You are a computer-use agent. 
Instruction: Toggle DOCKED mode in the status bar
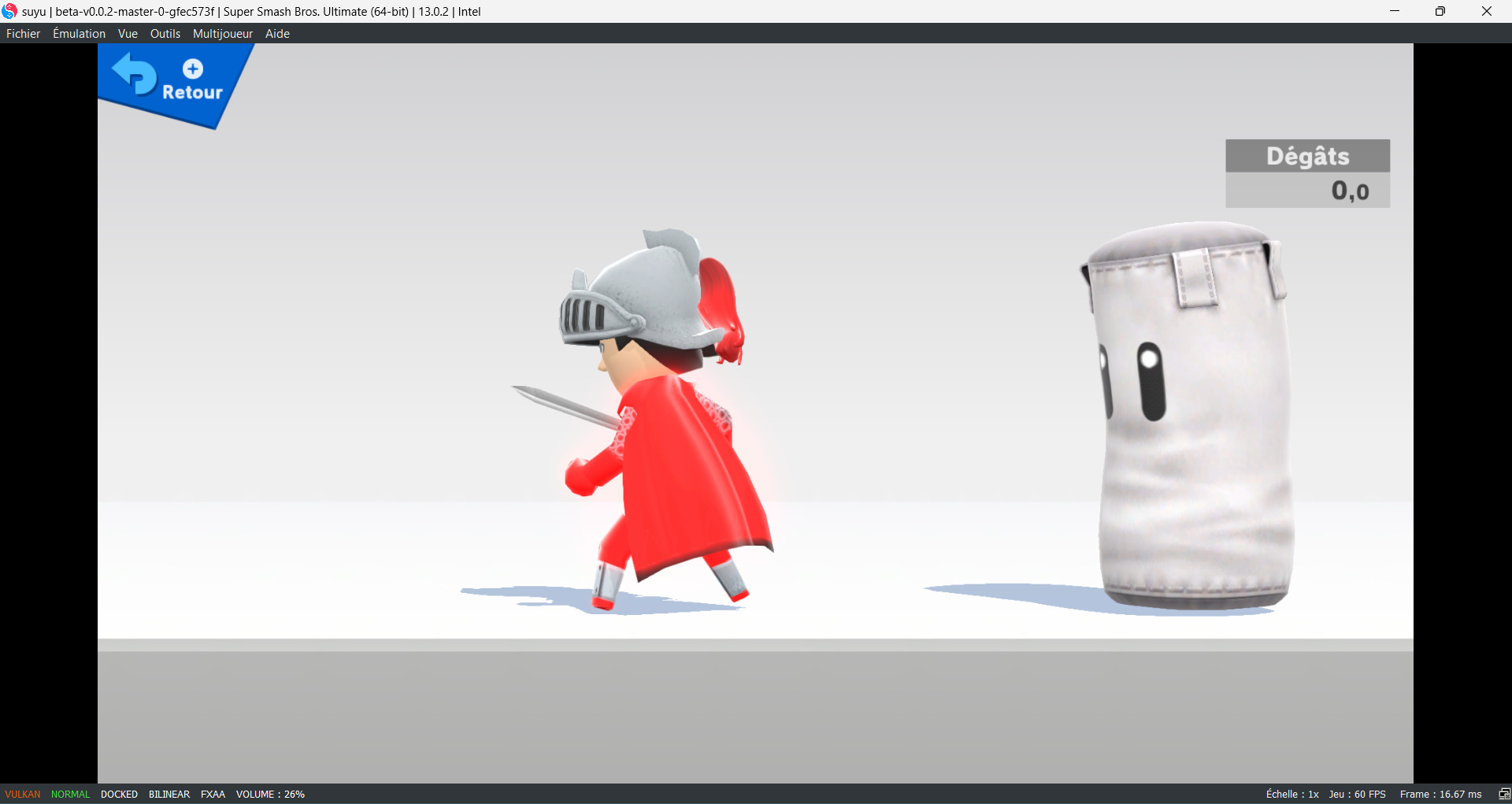(118, 794)
